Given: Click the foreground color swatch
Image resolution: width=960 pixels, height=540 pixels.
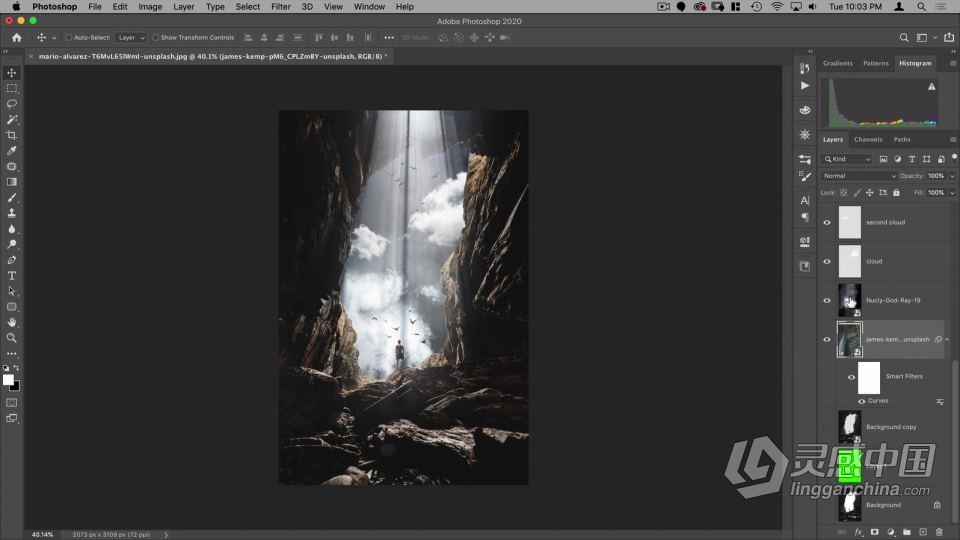Looking at the screenshot, I should (9, 379).
